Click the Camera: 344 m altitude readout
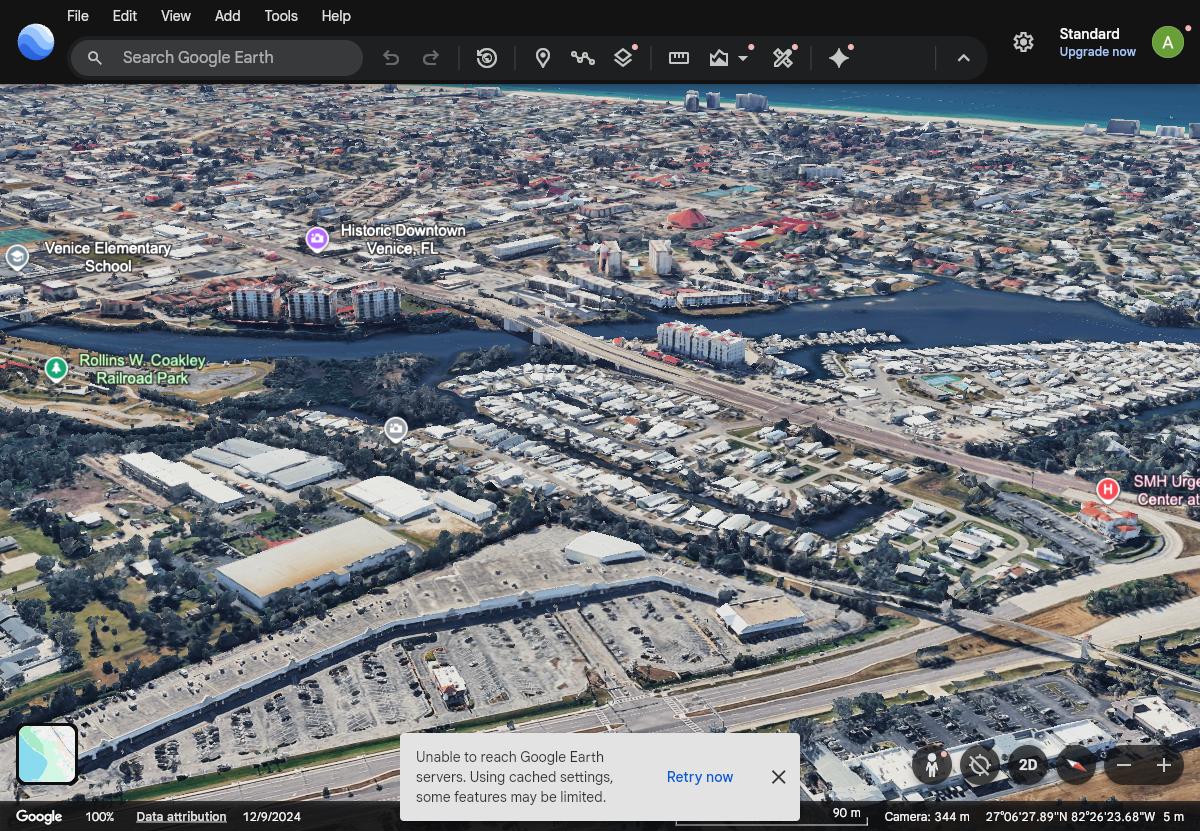 click(927, 817)
